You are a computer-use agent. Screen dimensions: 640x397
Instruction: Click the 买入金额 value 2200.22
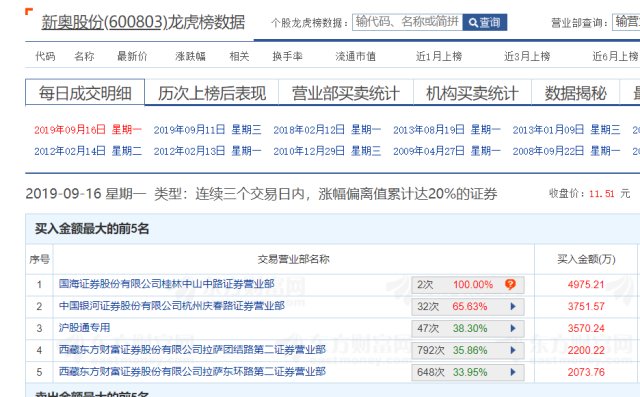click(x=586, y=350)
